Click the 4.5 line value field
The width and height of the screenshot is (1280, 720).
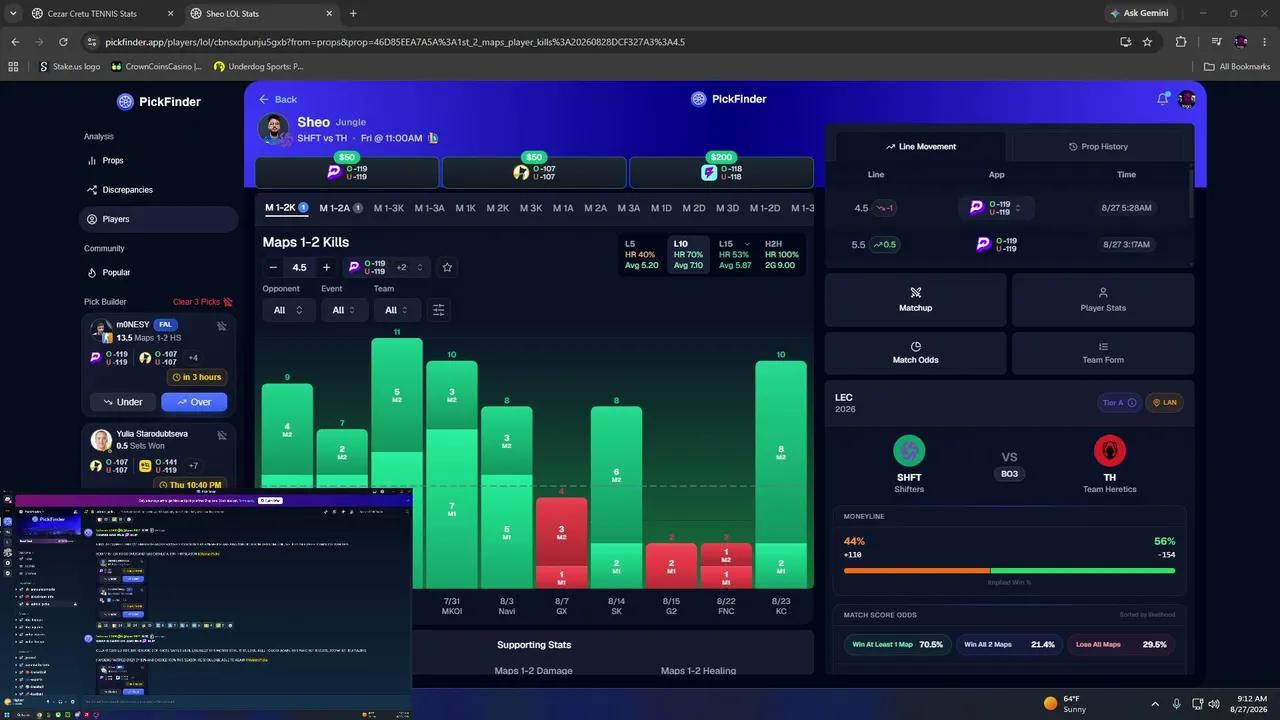(x=299, y=267)
